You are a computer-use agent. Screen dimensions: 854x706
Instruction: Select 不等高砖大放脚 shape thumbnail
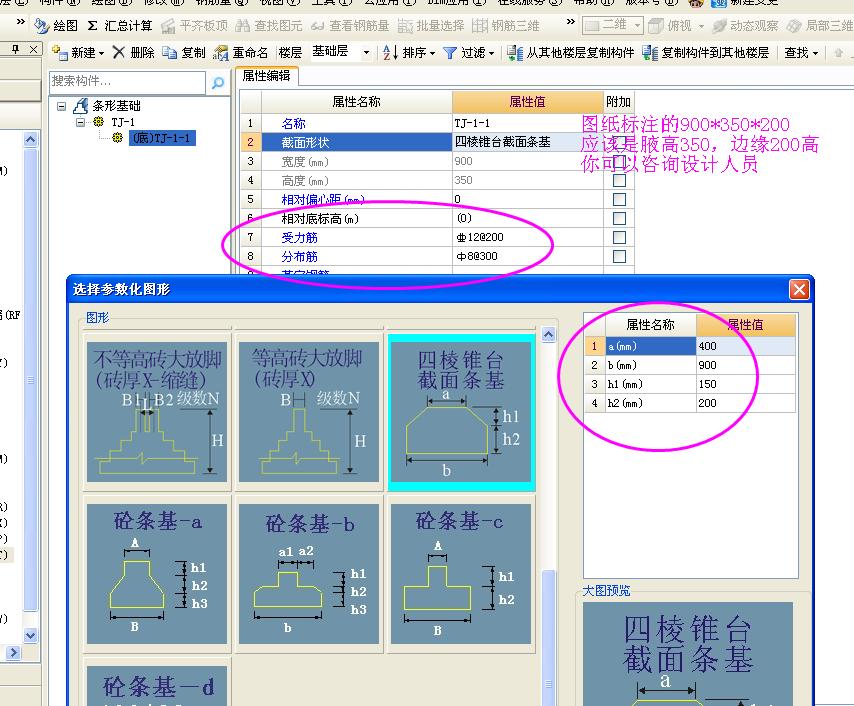157,412
